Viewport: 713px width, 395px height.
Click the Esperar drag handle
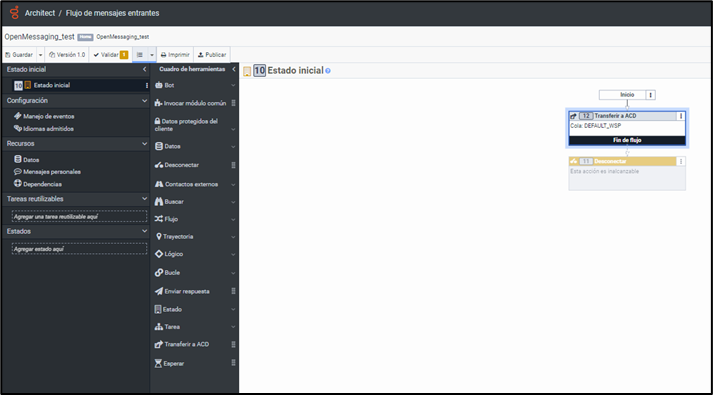point(233,363)
